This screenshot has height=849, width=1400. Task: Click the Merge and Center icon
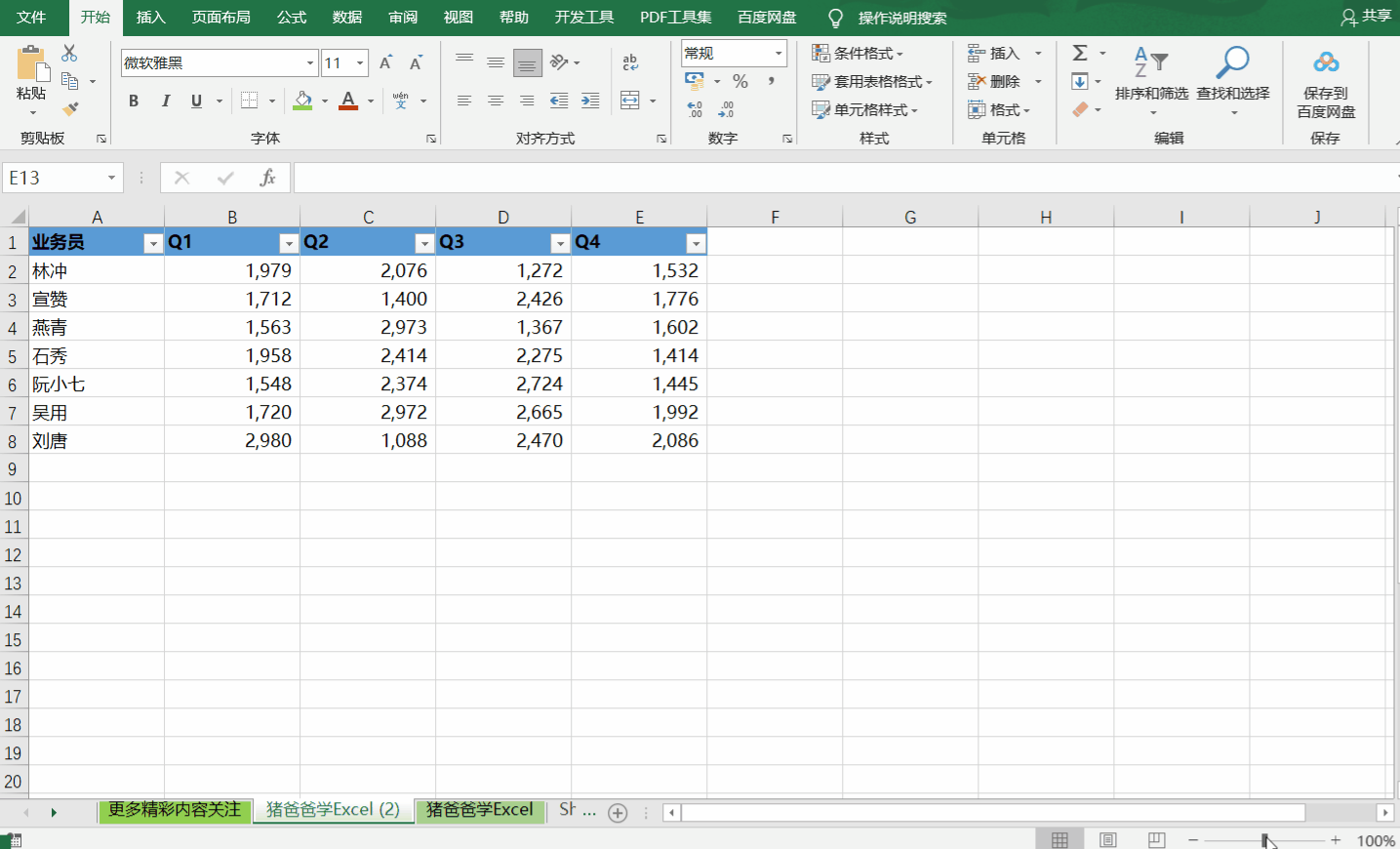630,101
